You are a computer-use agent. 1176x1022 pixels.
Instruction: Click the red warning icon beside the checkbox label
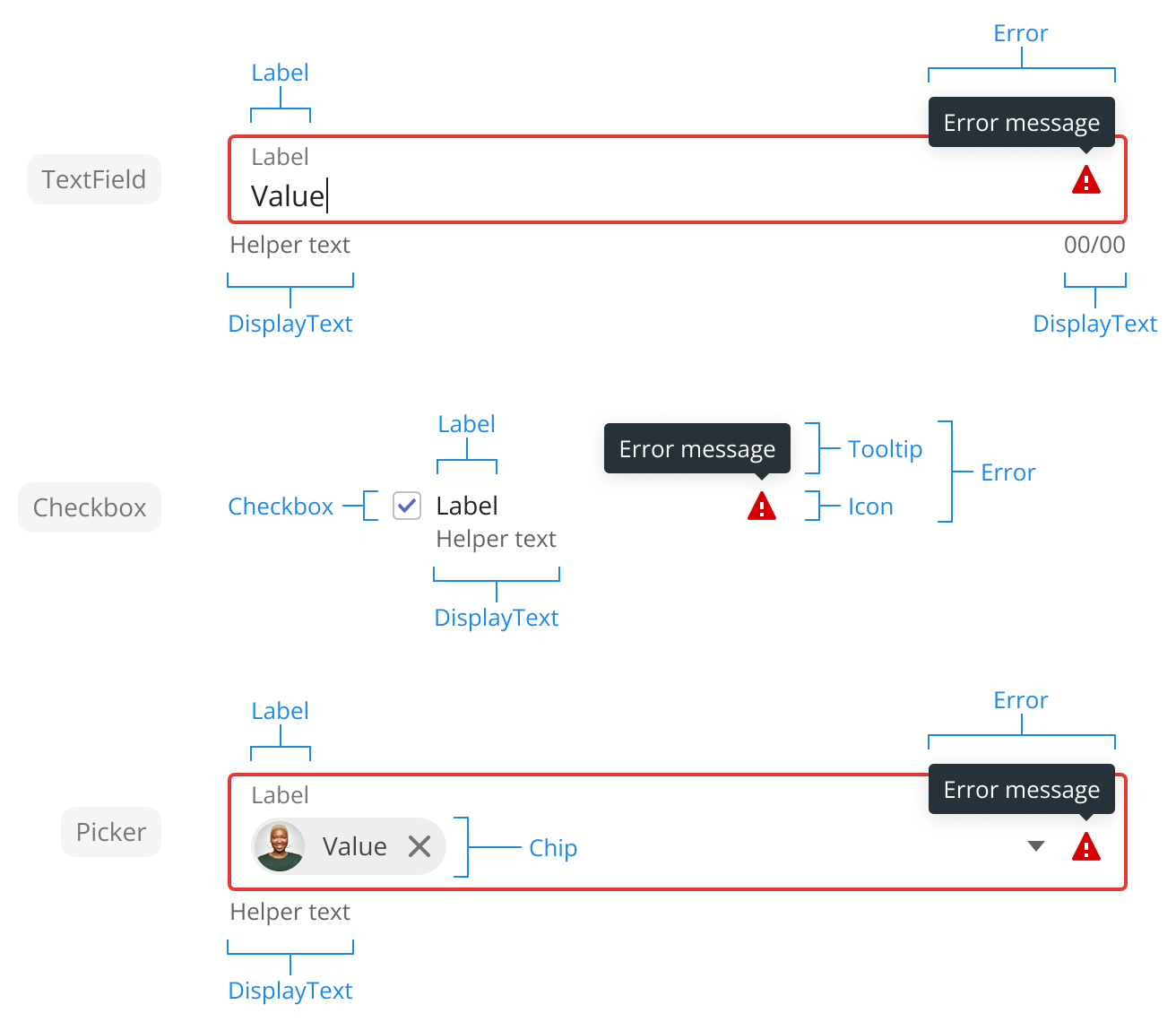[761, 507]
